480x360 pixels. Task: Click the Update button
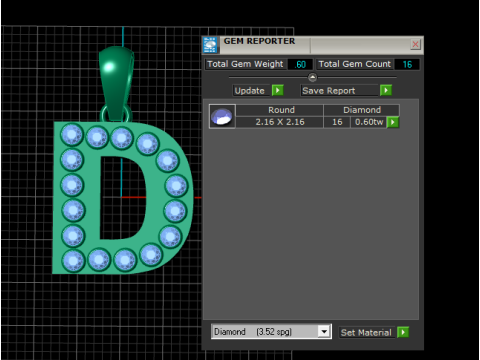pyautogui.click(x=252, y=91)
